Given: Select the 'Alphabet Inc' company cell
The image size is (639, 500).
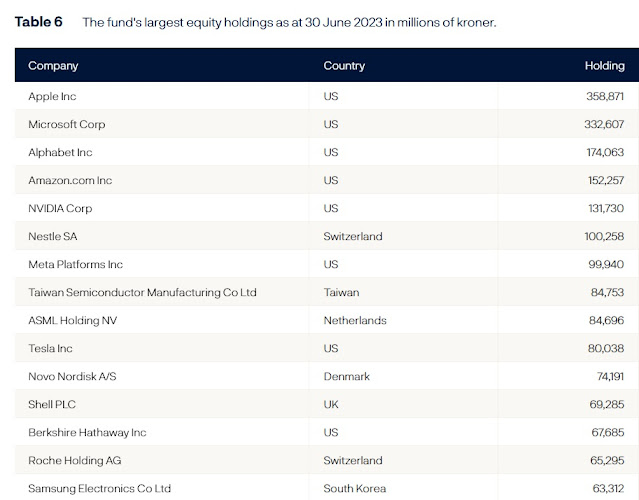Looking at the screenshot, I should click(x=60, y=152).
